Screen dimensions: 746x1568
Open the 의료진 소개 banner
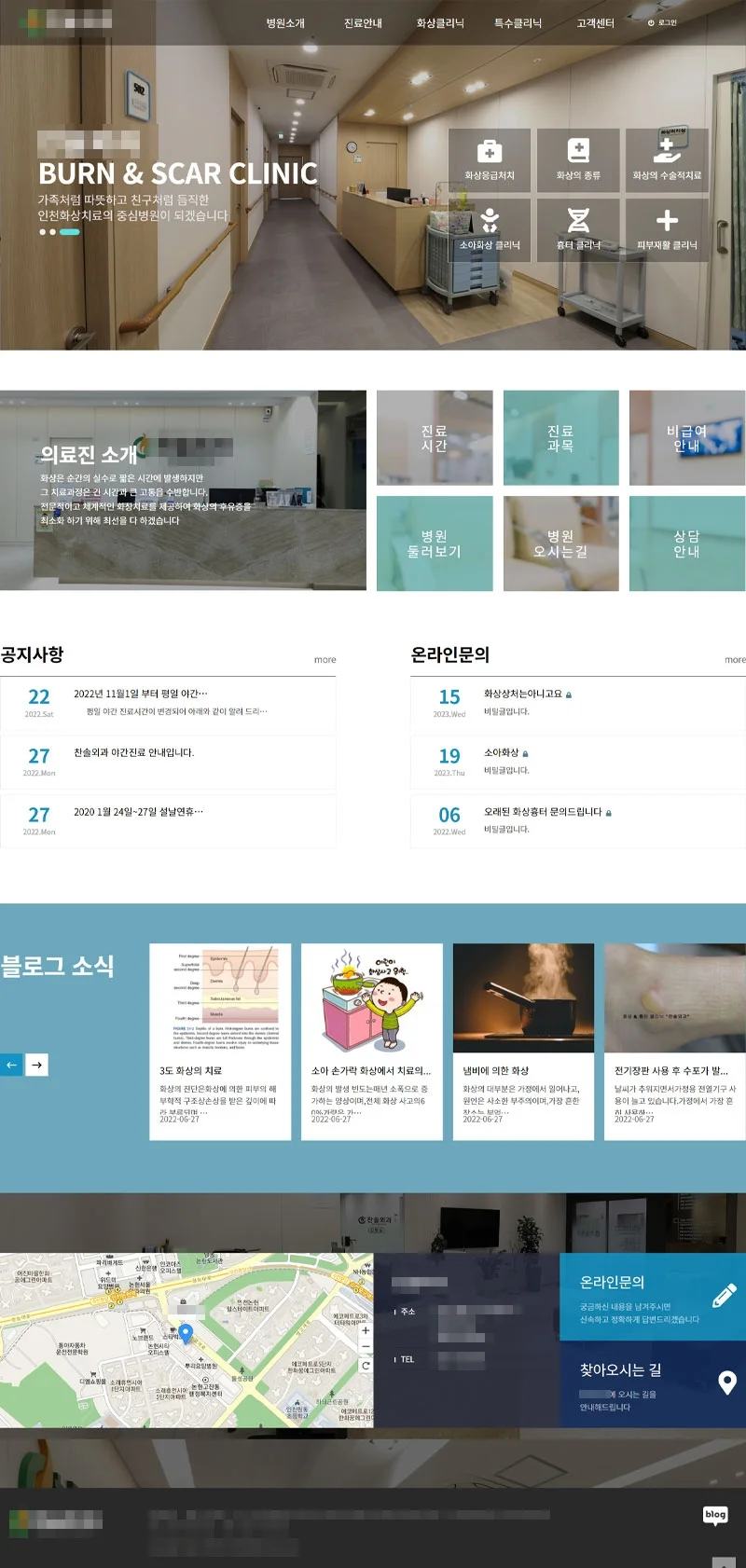tap(183, 490)
